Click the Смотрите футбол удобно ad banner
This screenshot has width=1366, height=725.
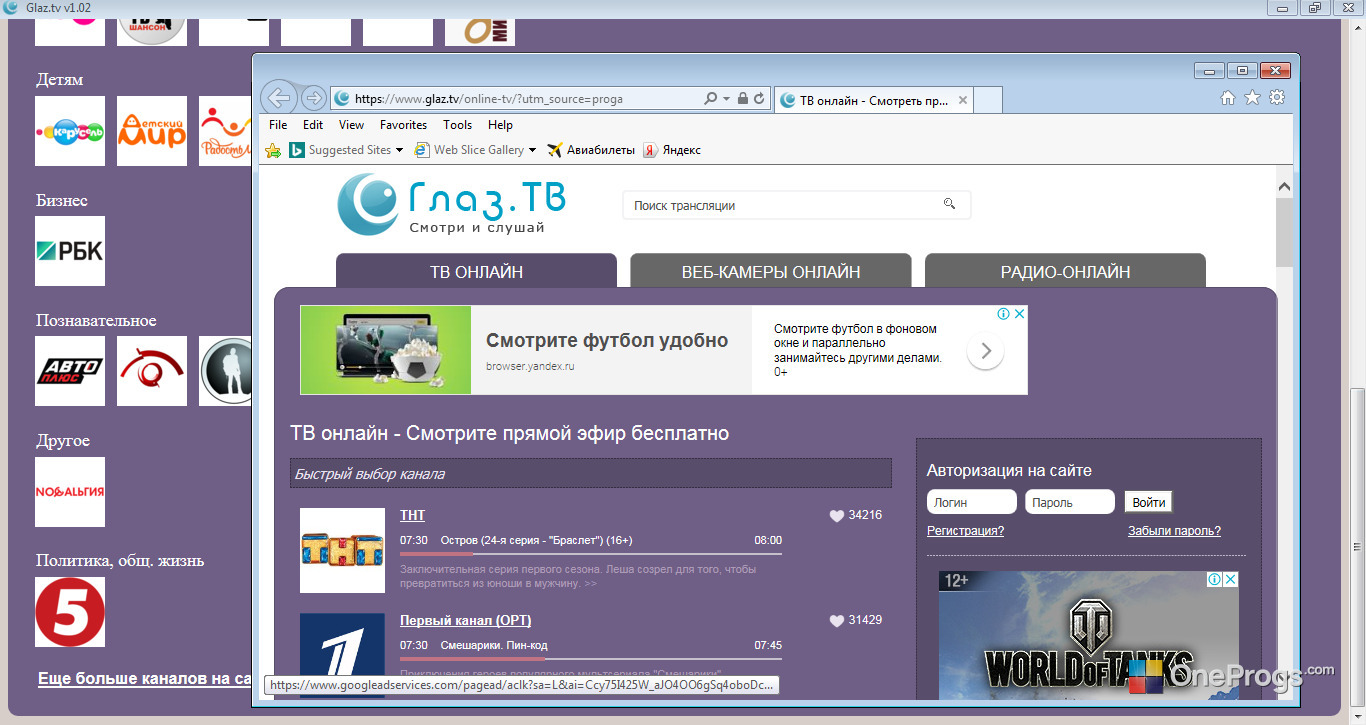coord(663,350)
